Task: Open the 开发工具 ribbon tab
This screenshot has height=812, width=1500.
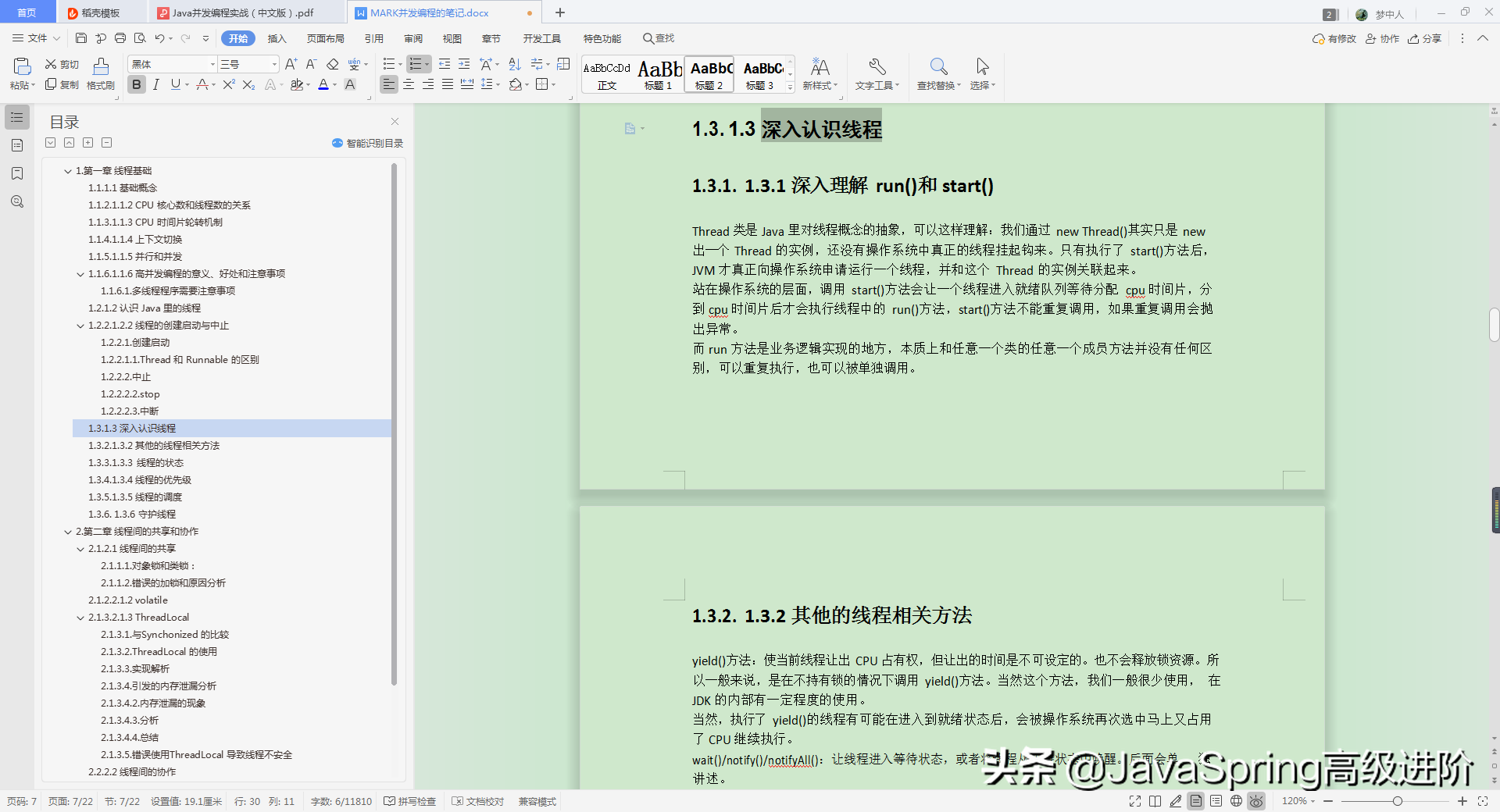Action: (542, 38)
